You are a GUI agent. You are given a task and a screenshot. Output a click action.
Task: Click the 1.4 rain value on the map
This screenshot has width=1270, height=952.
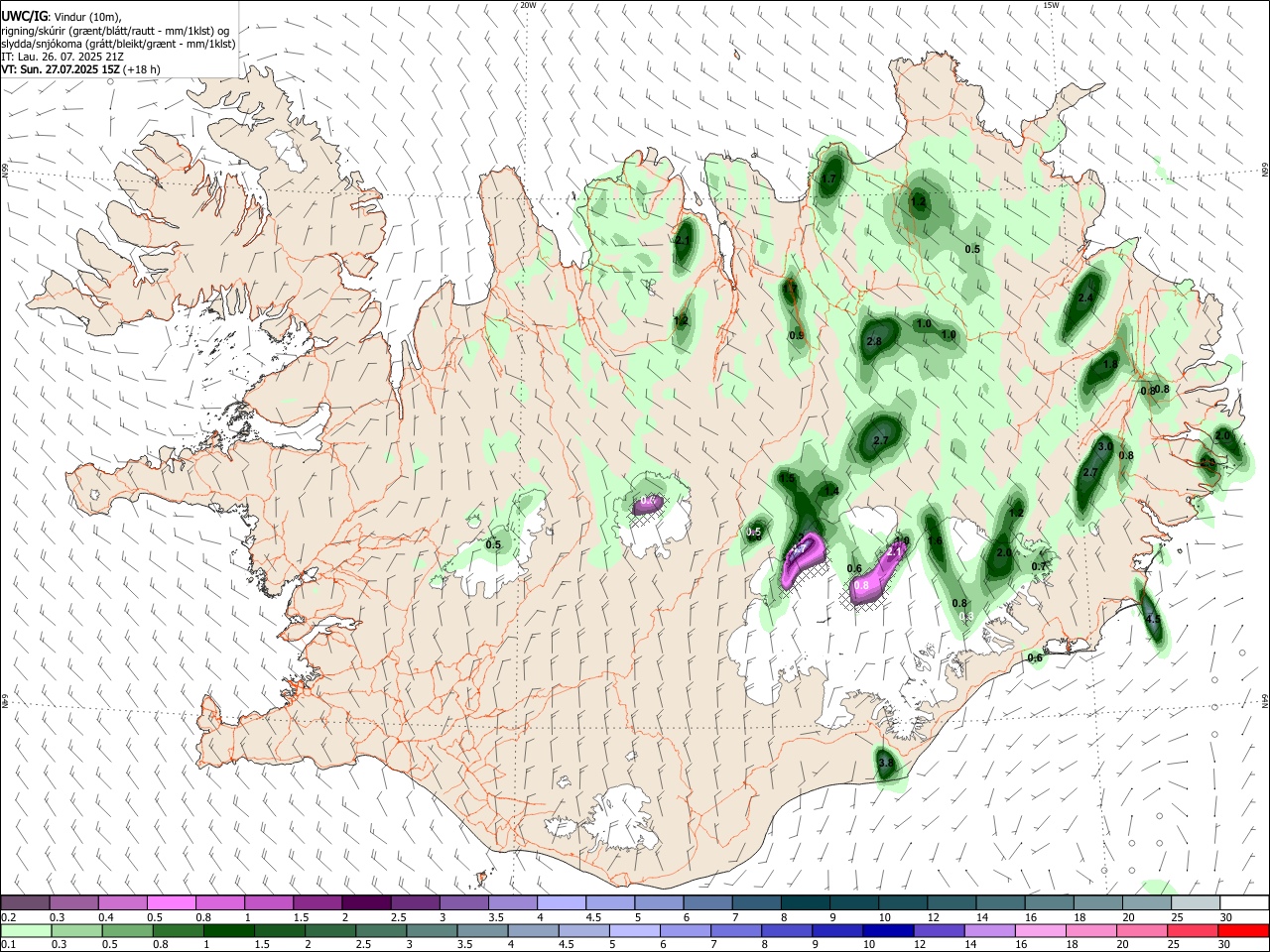tap(831, 492)
